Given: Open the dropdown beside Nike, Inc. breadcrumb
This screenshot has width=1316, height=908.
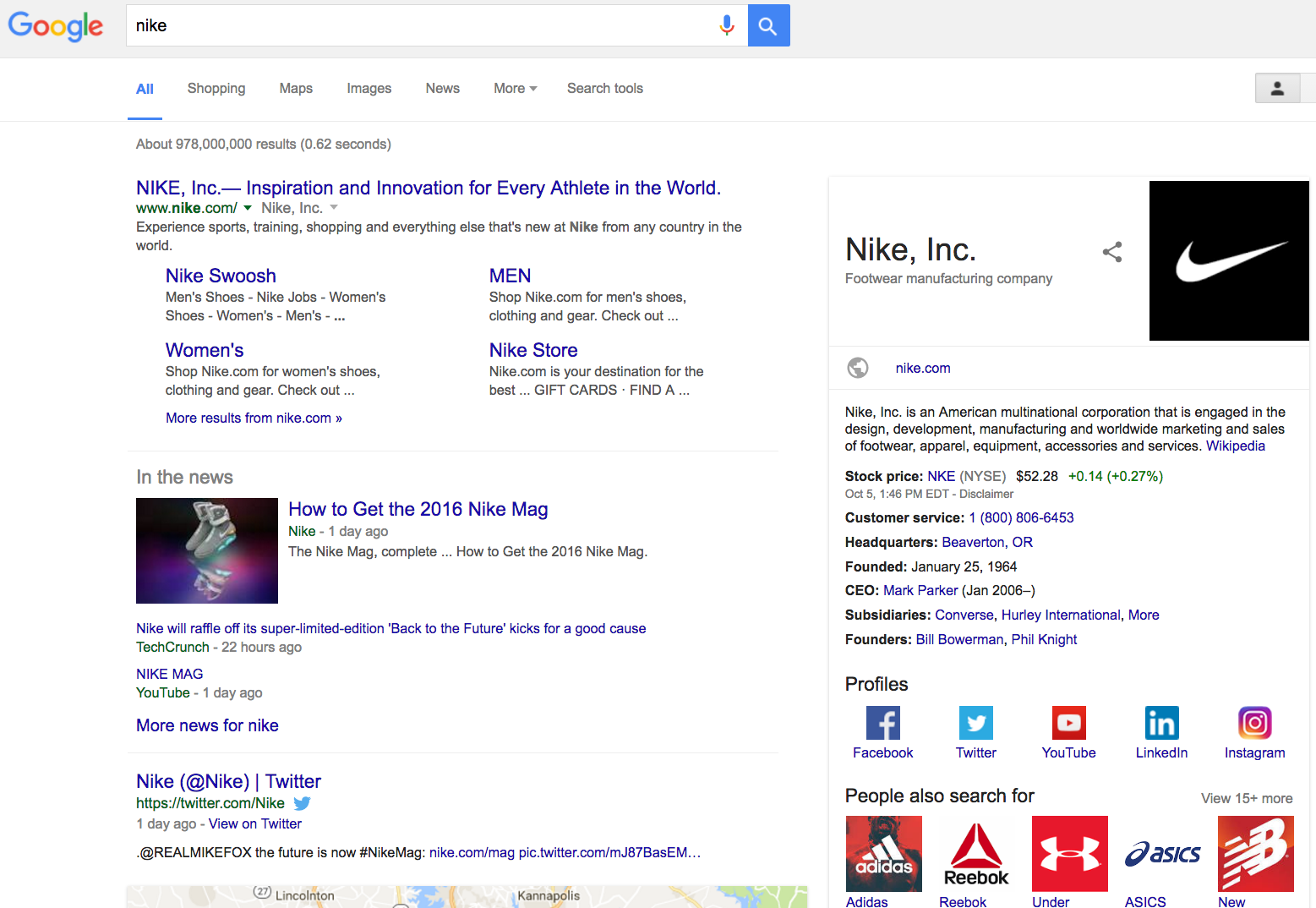Looking at the screenshot, I should click(x=334, y=207).
